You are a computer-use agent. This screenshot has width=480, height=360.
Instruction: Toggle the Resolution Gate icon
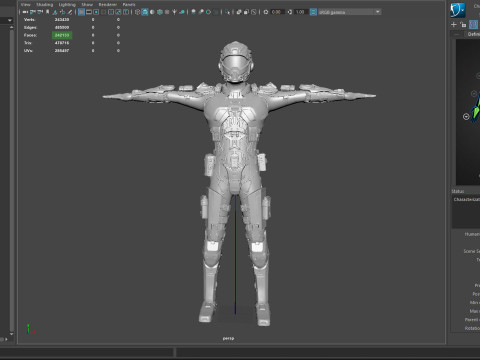[x=96, y=12]
